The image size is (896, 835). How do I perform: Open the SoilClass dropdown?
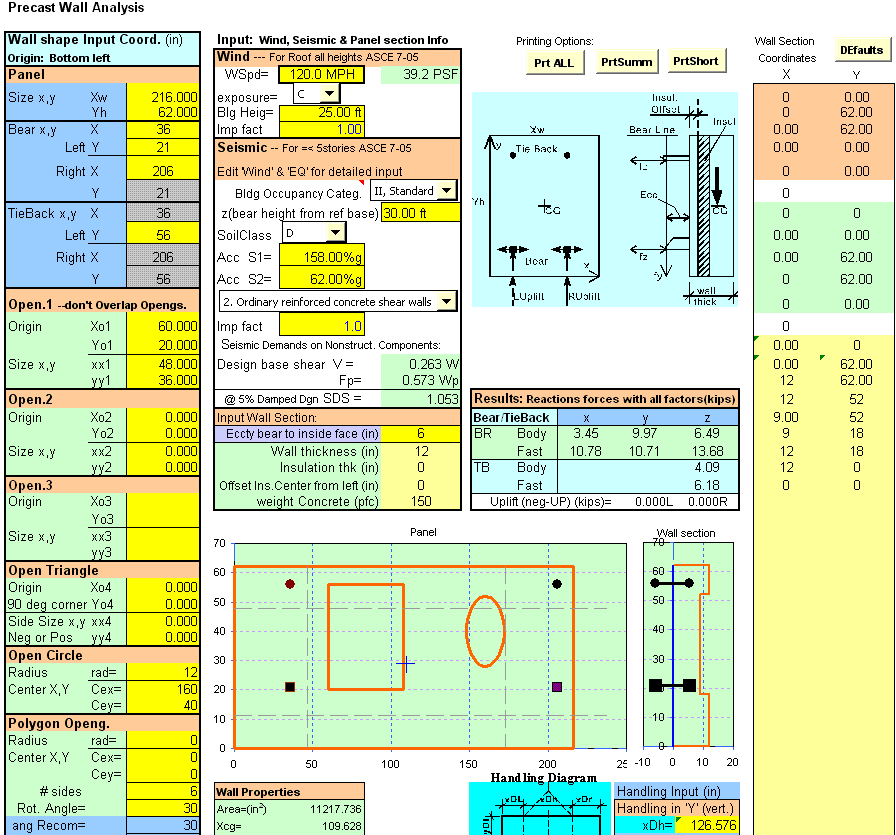click(335, 232)
